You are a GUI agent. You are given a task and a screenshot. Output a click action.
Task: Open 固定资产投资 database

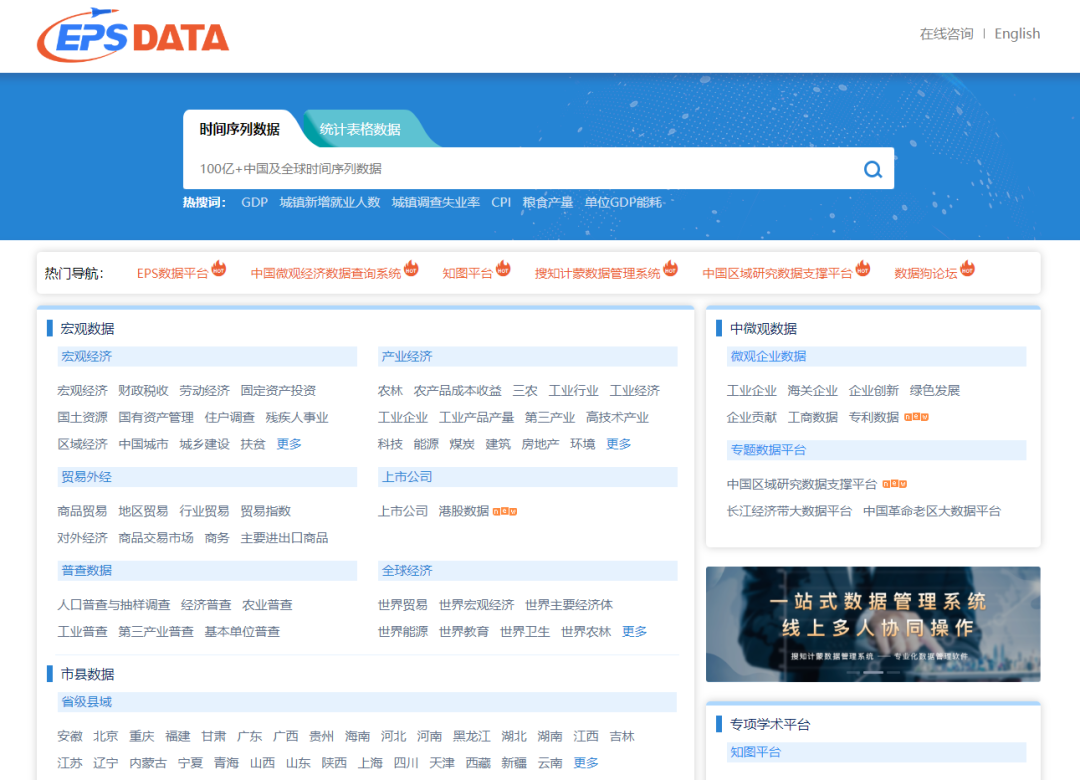(x=278, y=391)
